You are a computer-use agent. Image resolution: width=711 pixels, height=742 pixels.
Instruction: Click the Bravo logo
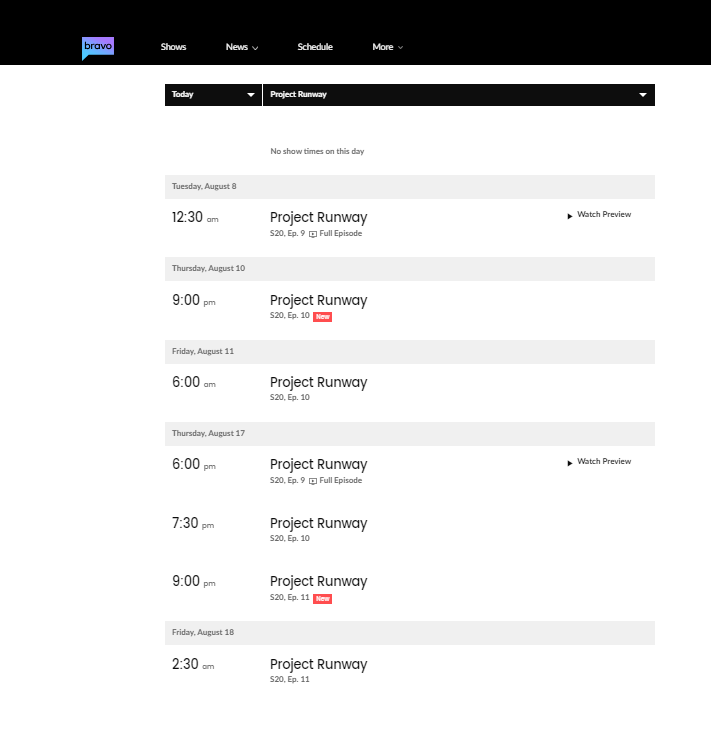point(98,48)
